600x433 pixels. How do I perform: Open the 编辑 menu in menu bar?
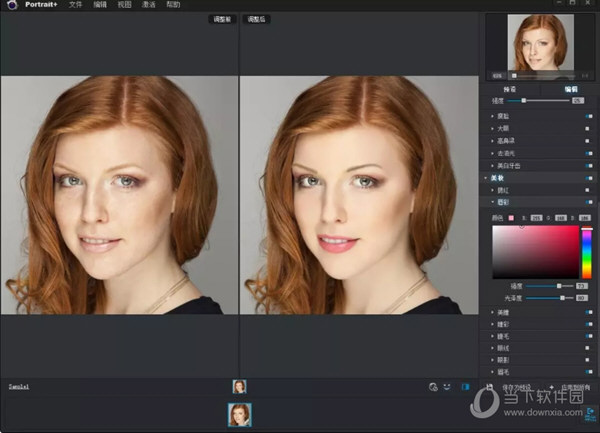coord(100,5)
